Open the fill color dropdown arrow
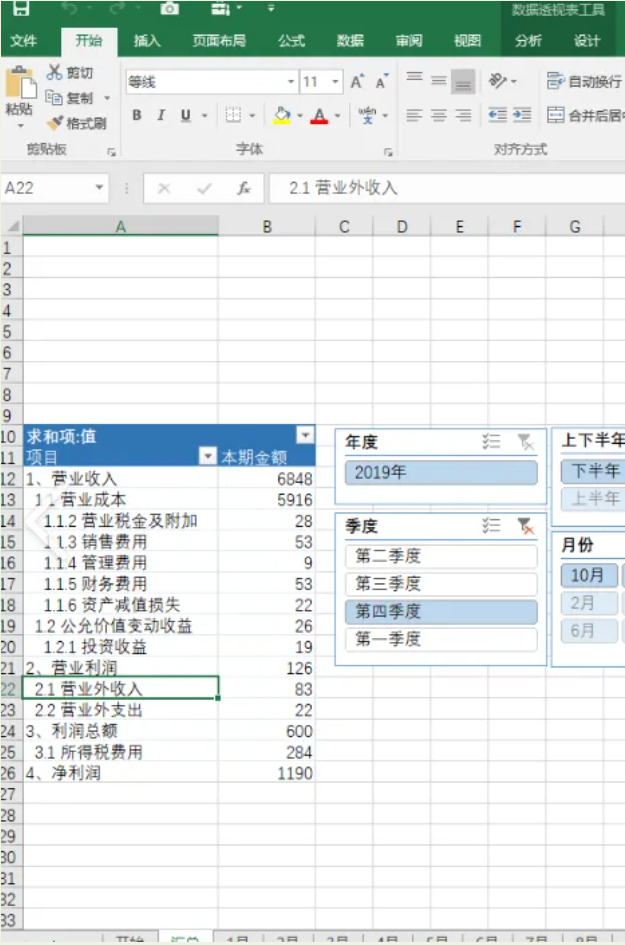 pyautogui.click(x=300, y=116)
